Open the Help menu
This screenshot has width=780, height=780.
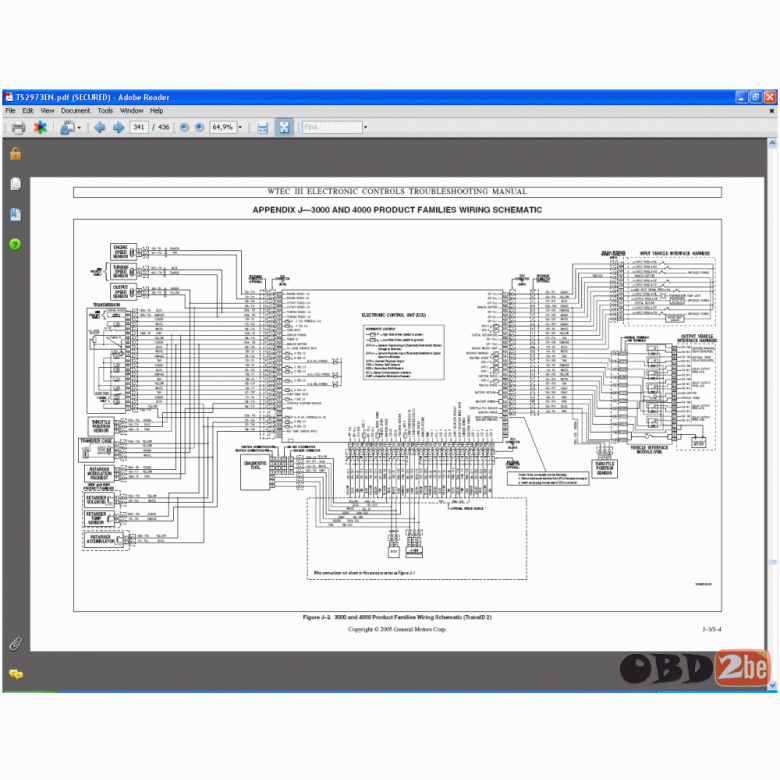point(157,111)
